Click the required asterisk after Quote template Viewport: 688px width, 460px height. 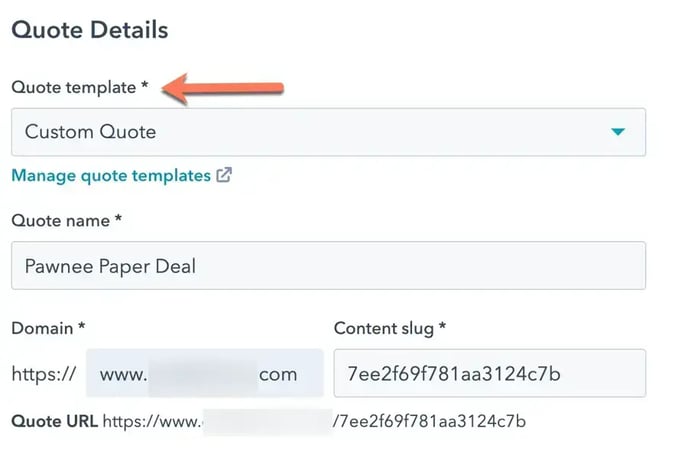[x=144, y=84]
